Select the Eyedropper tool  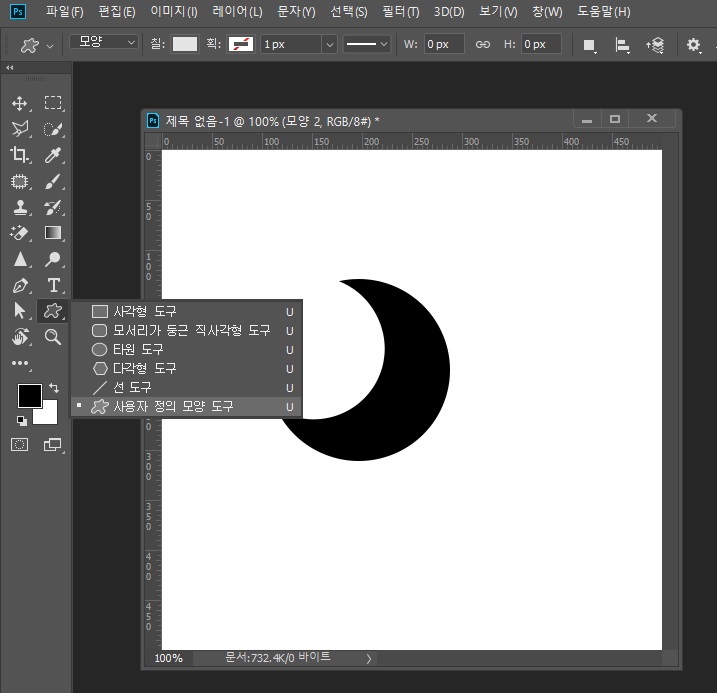tap(53, 155)
